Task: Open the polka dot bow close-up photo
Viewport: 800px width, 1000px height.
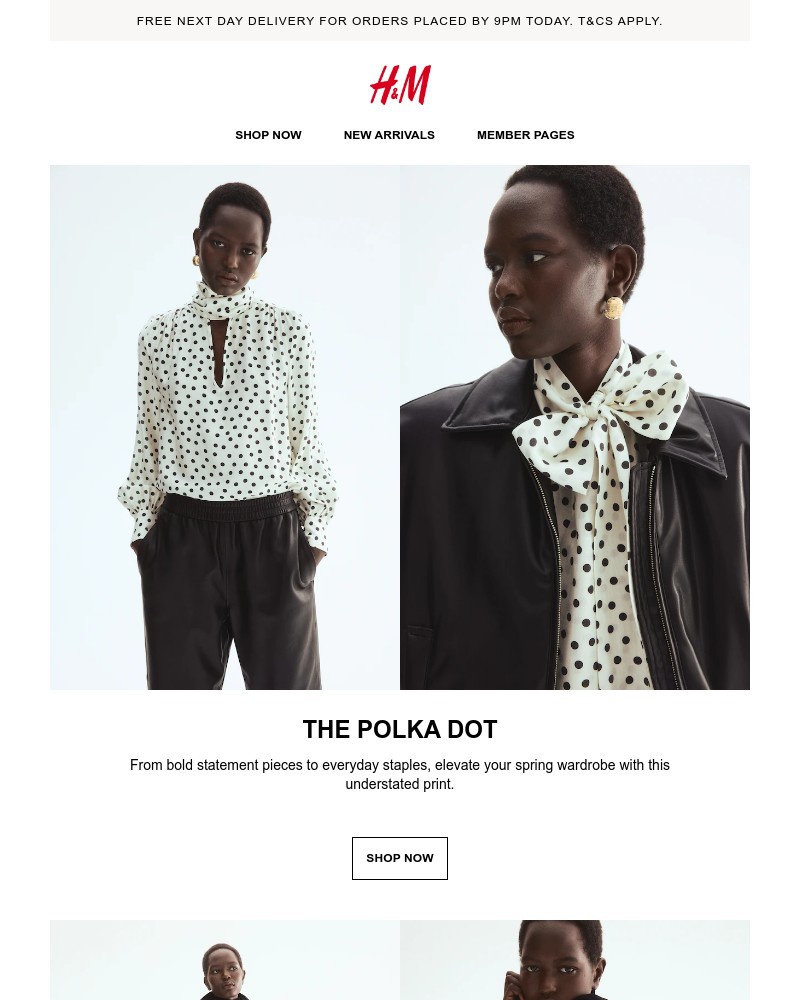Action: tap(575, 427)
